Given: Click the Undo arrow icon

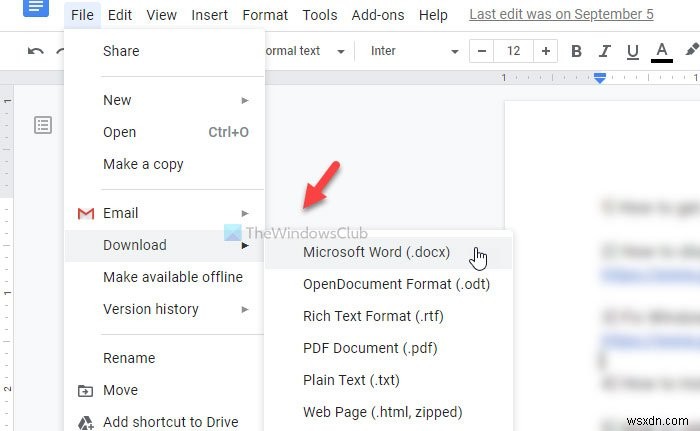Looking at the screenshot, I should click(36, 51).
